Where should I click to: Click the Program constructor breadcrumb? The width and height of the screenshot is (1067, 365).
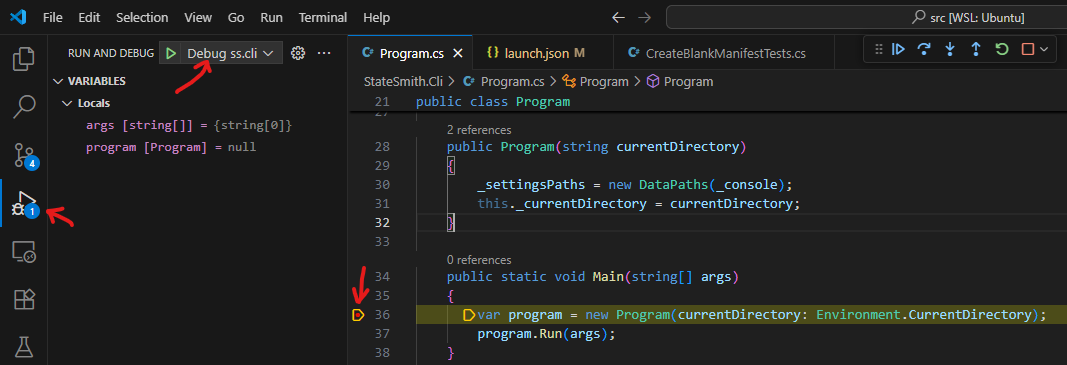680,82
